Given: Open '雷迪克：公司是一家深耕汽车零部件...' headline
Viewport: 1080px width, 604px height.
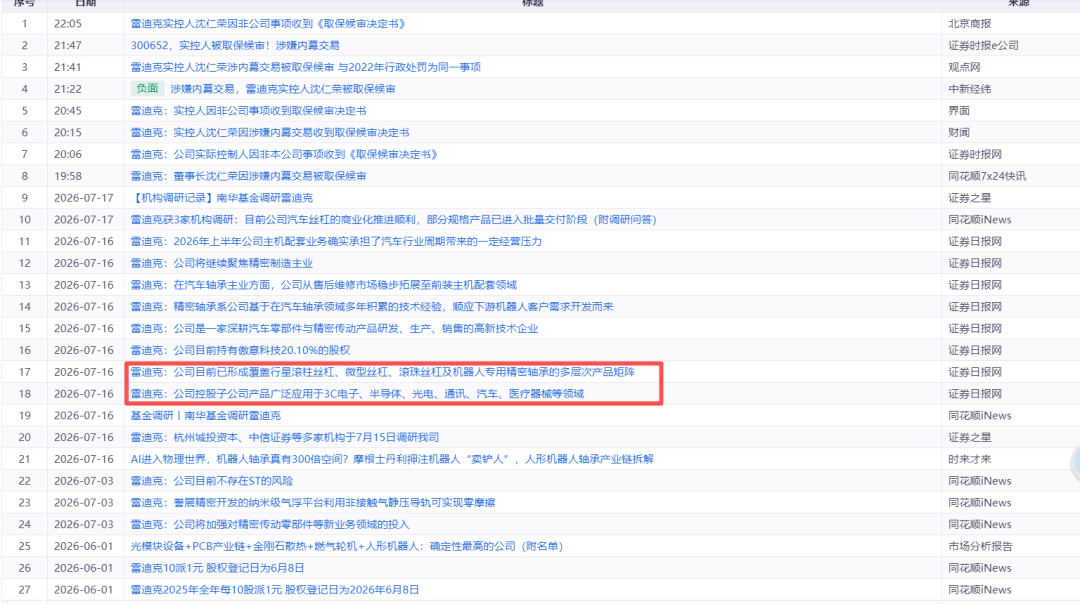Looking at the screenshot, I should (334, 329).
